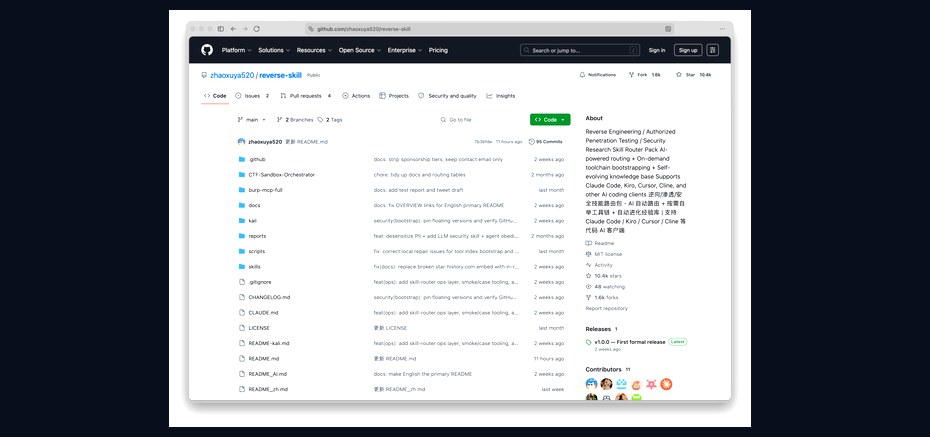Image resolution: width=930 pixels, height=437 pixels.
Task: Toggle the browser sidebar icon
Action: coord(221,28)
